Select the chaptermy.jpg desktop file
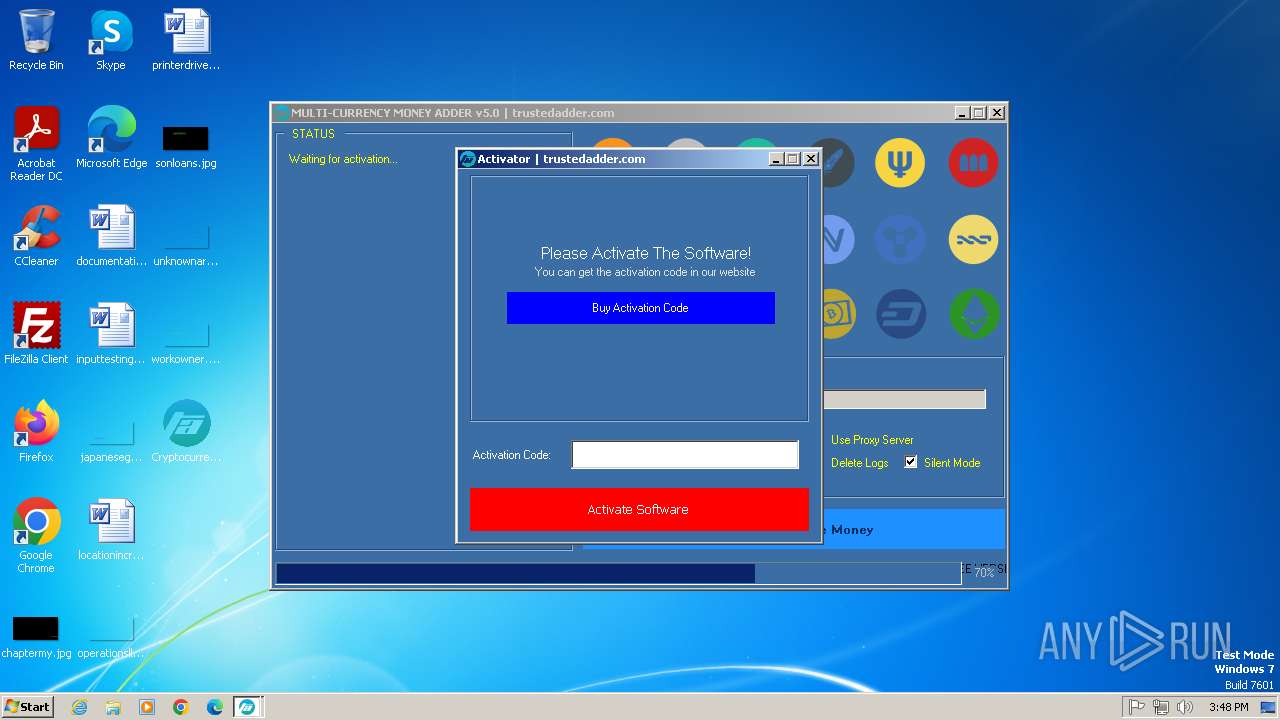This screenshot has width=1280, height=720. click(x=36, y=637)
